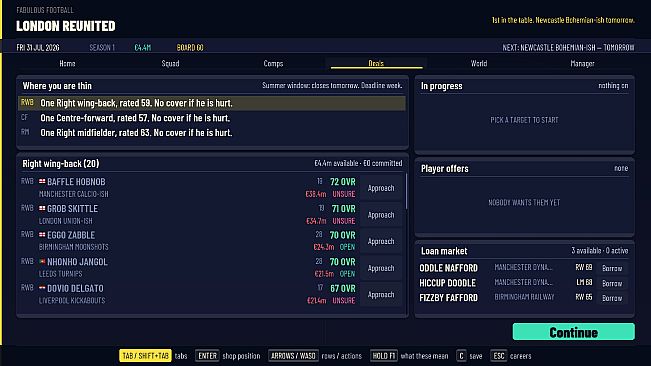This screenshot has width=651, height=366.
Task: Click the TAB / SHIFT+TAB key hint
Action: point(145,356)
